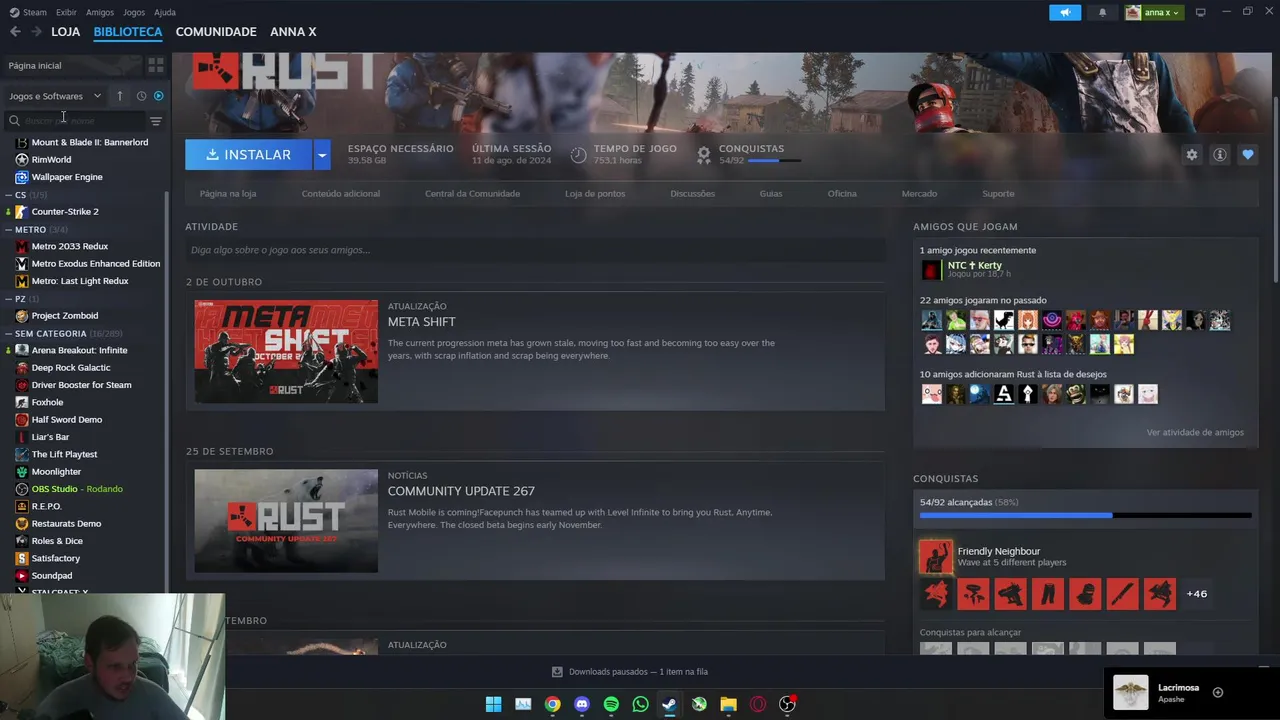Open the bell notifications icon
The height and width of the screenshot is (720, 1280).
point(1102,12)
